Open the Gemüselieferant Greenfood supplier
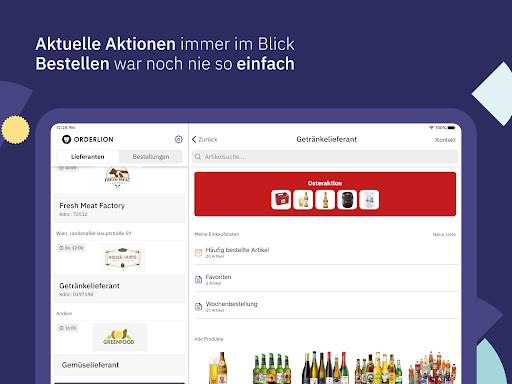Screen dimensions: 512x384 120,348
